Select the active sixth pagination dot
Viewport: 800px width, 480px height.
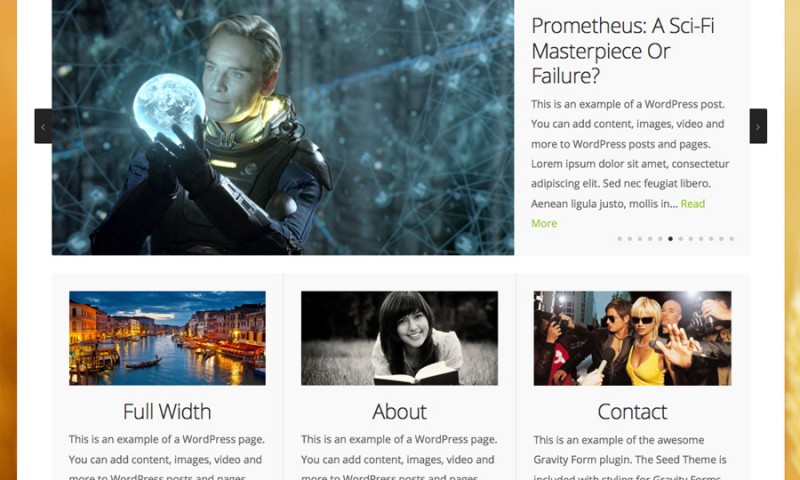(670, 239)
